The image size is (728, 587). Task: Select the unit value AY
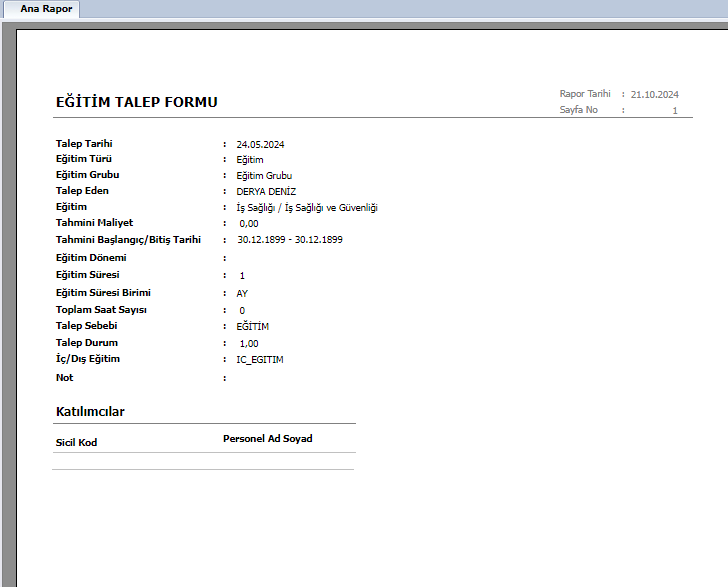pos(242,294)
